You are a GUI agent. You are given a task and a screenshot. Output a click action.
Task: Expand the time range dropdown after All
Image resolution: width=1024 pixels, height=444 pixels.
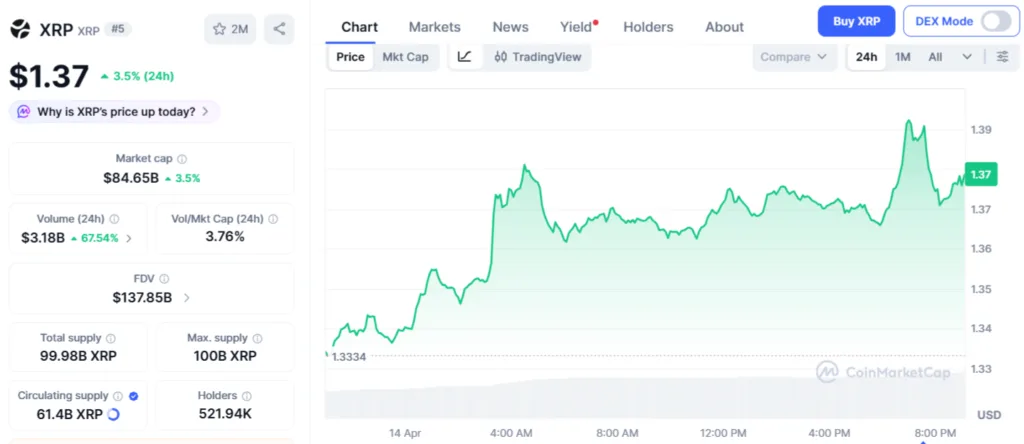point(967,57)
